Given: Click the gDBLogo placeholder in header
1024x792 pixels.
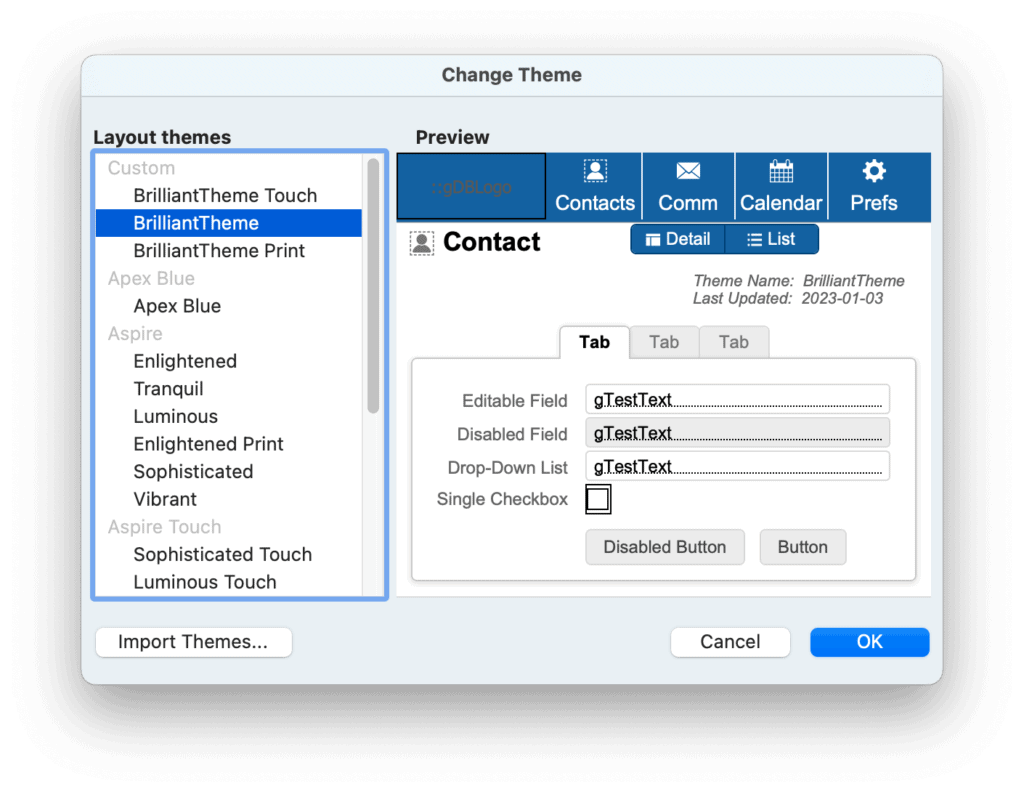Looking at the screenshot, I should [x=472, y=187].
